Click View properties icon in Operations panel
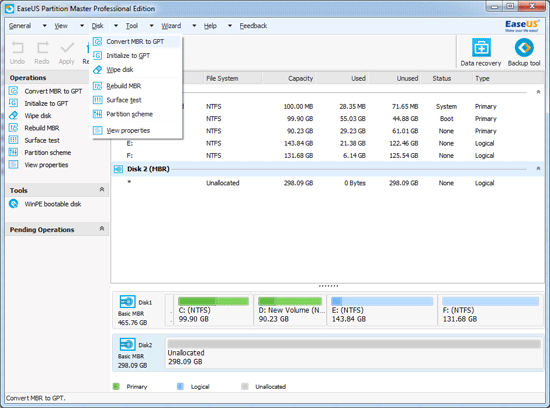Screen dimensions: 550x408 13,165
